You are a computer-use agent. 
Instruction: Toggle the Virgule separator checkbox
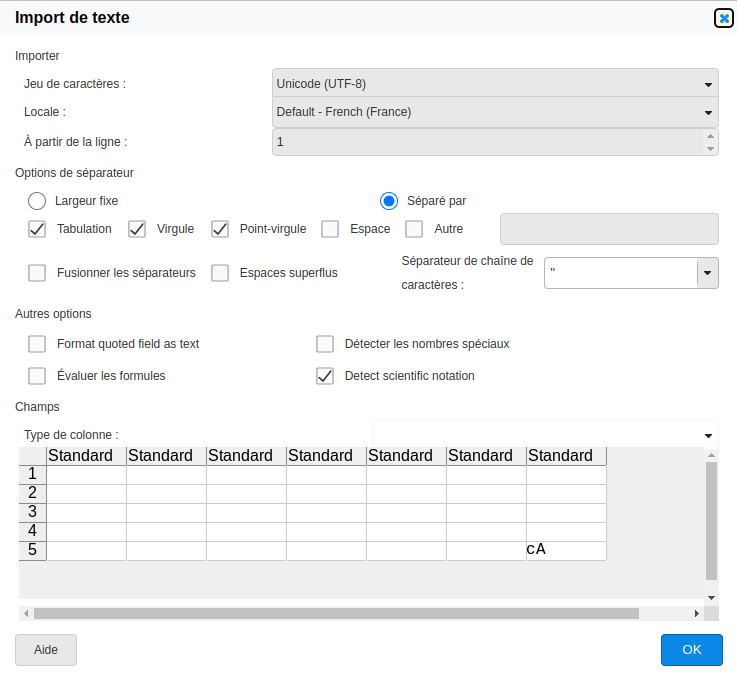pyautogui.click(x=137, y=229)
